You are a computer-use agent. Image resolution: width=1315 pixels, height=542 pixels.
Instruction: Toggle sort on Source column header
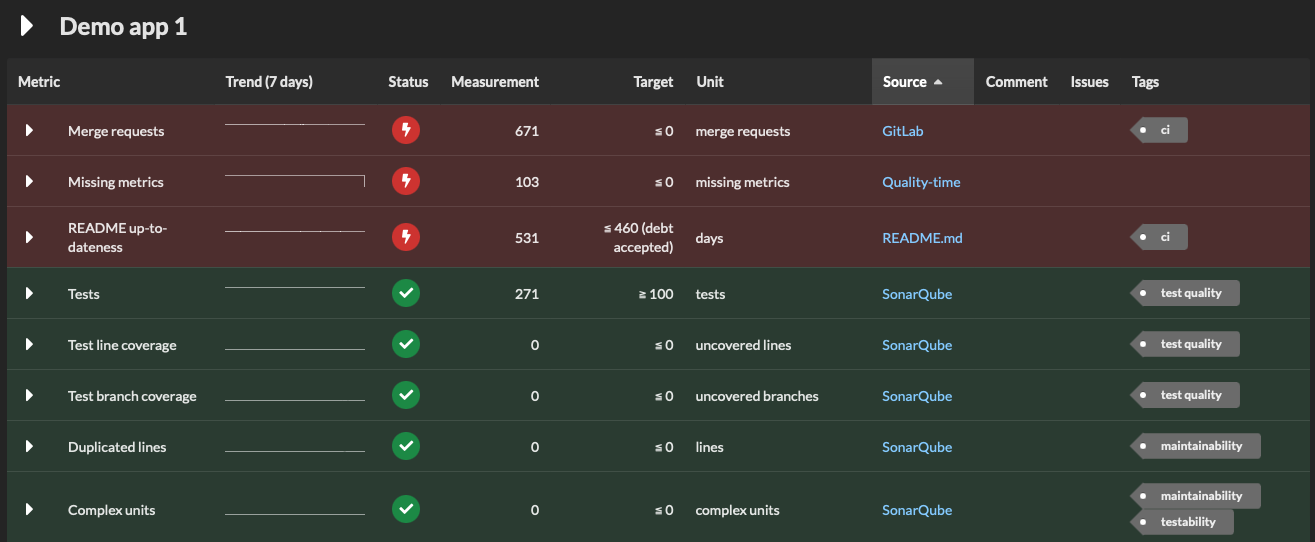922,82
